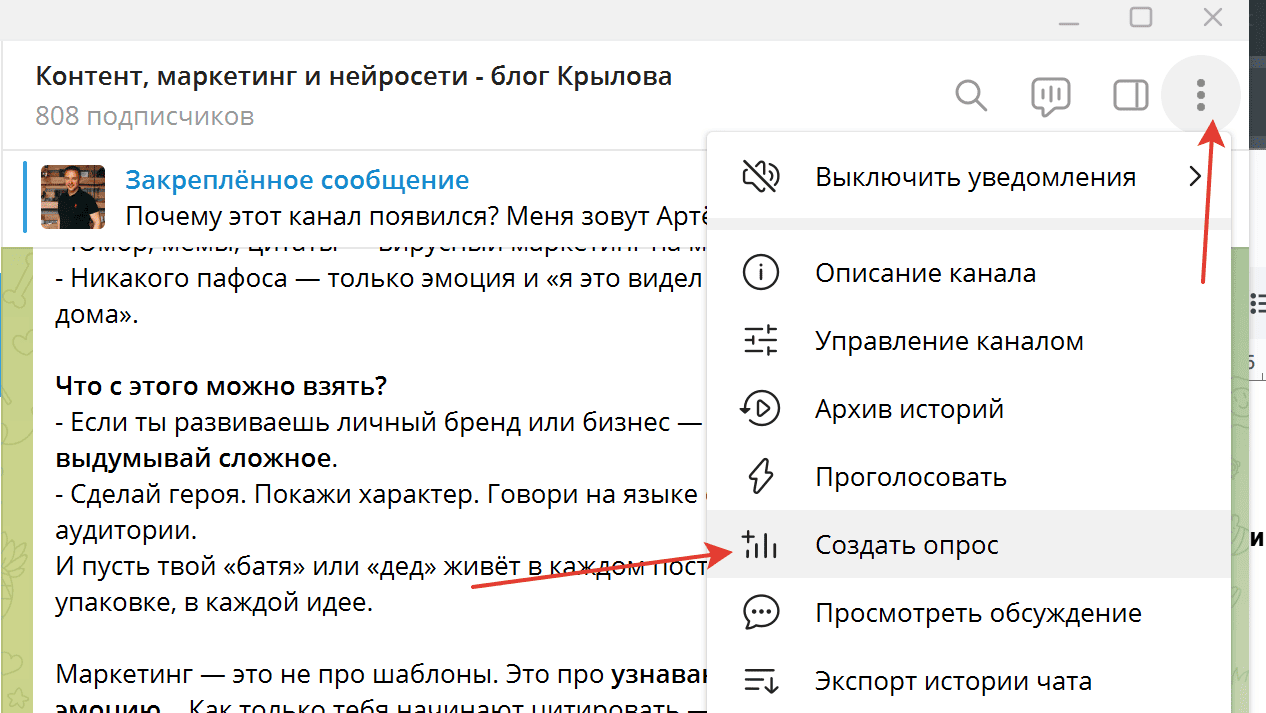The height and width of the screenshot is (713, 1266).
Task: Click the poll bars icon beside Создать опрос
Action: (x=760, y=544)
